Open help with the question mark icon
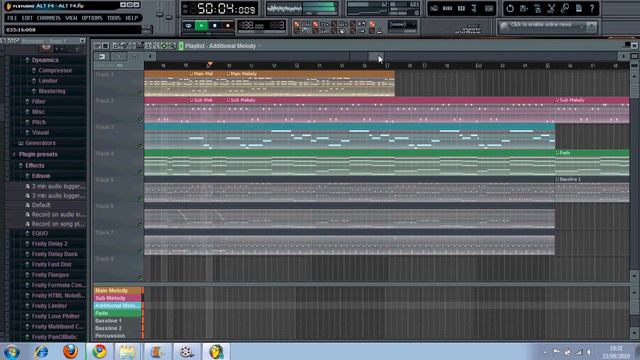The height and width of the screenshot is (360, 640). point(592,8)
